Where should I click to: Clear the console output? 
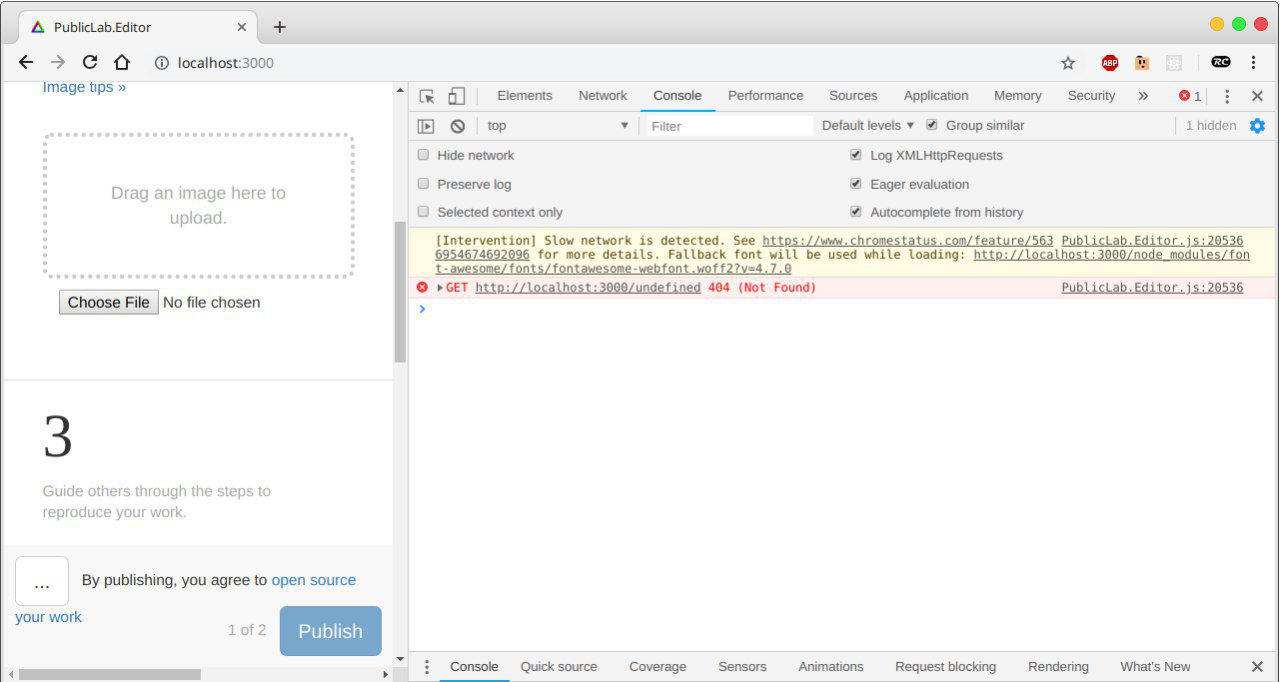457,126
